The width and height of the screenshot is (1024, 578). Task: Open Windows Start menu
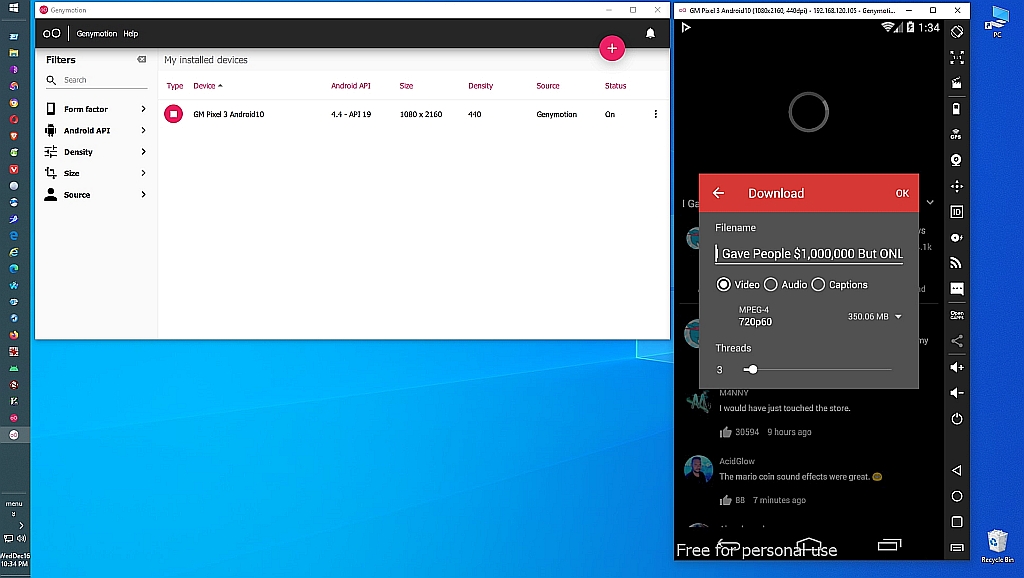tap(13, 8)
